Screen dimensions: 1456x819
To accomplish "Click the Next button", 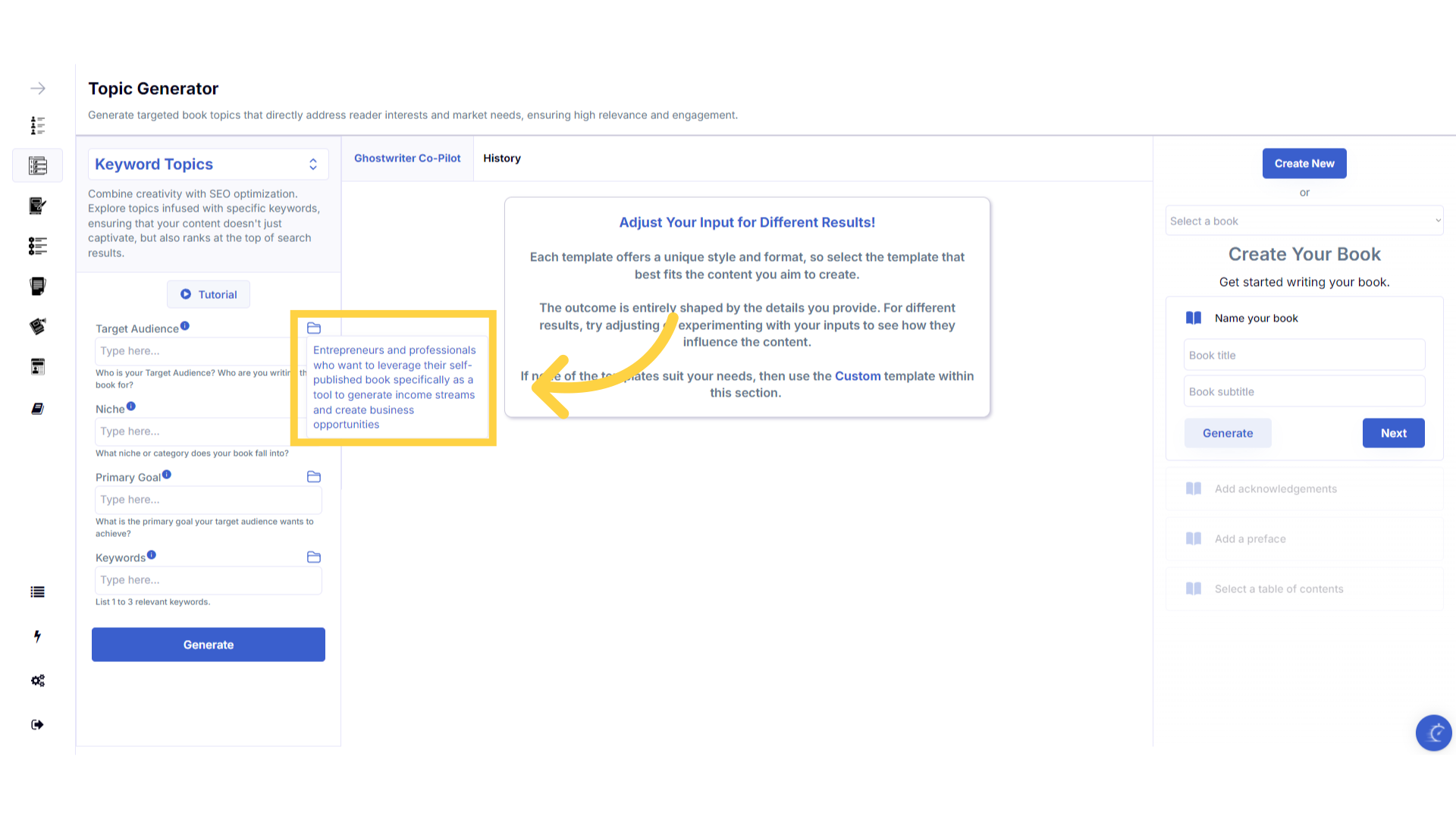I will tap(1393, 433).
